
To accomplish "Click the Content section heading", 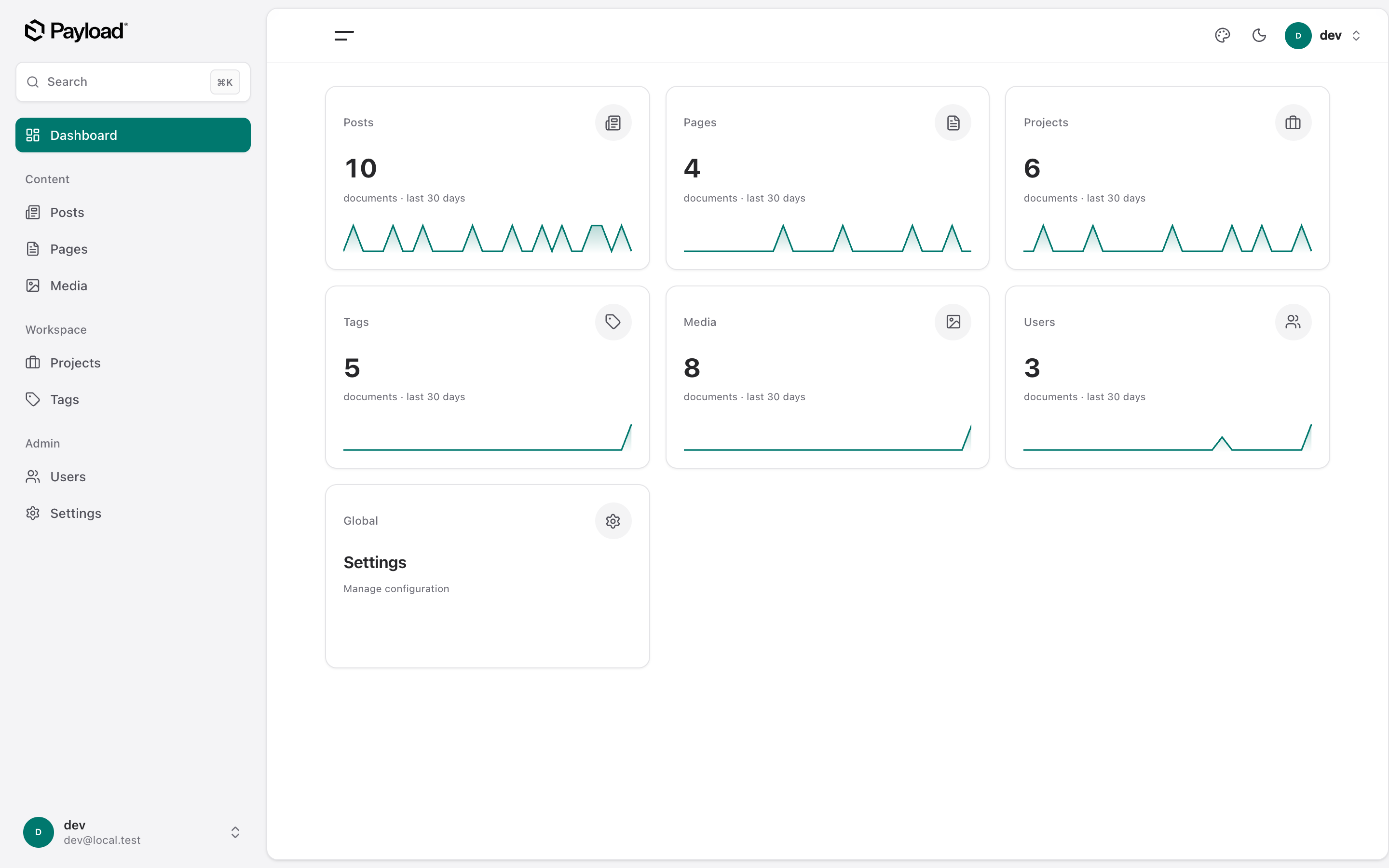I will pos(47,179).
